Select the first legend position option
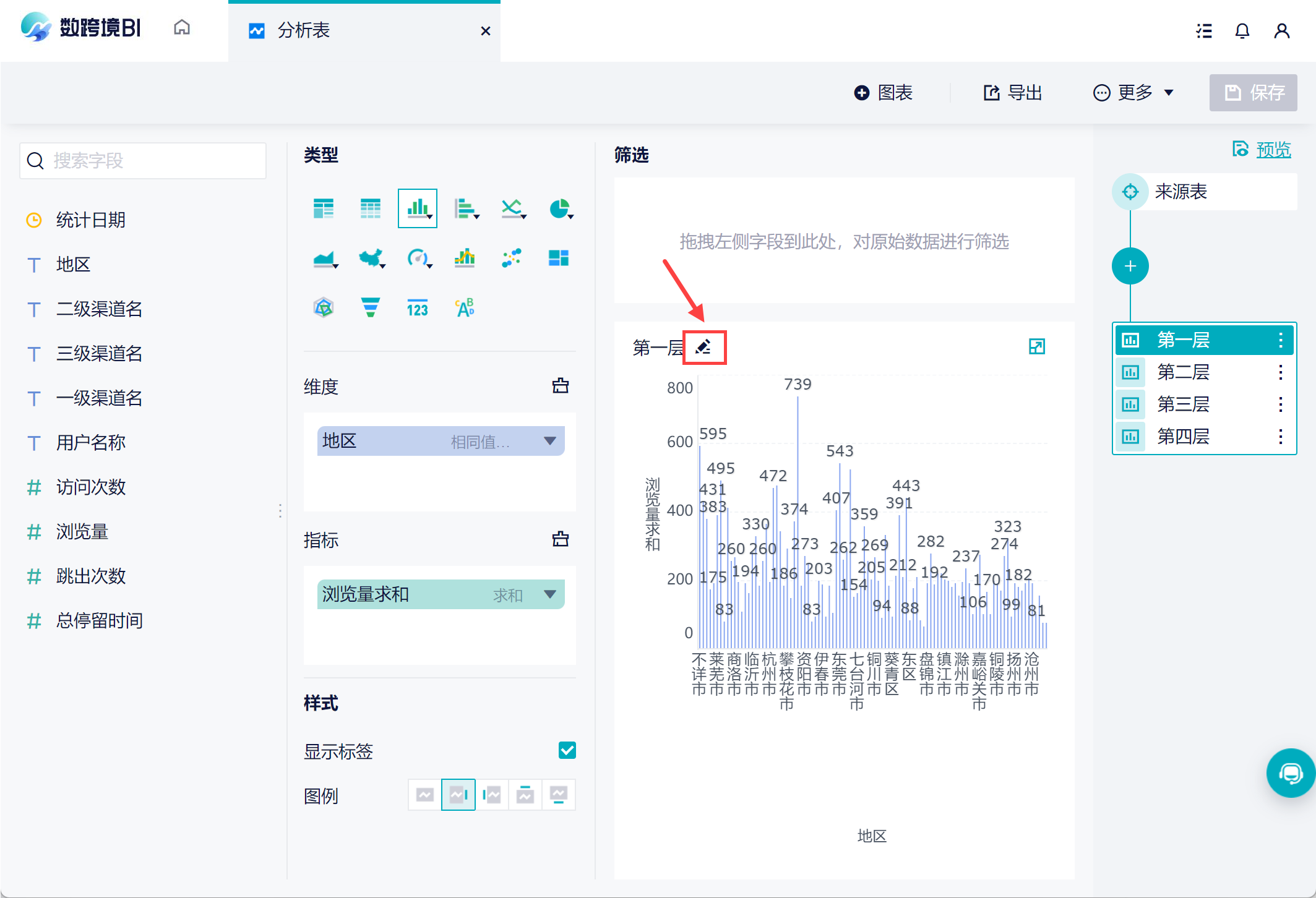The width and height of the screenshot is (1316, 898). click(425, 795)
